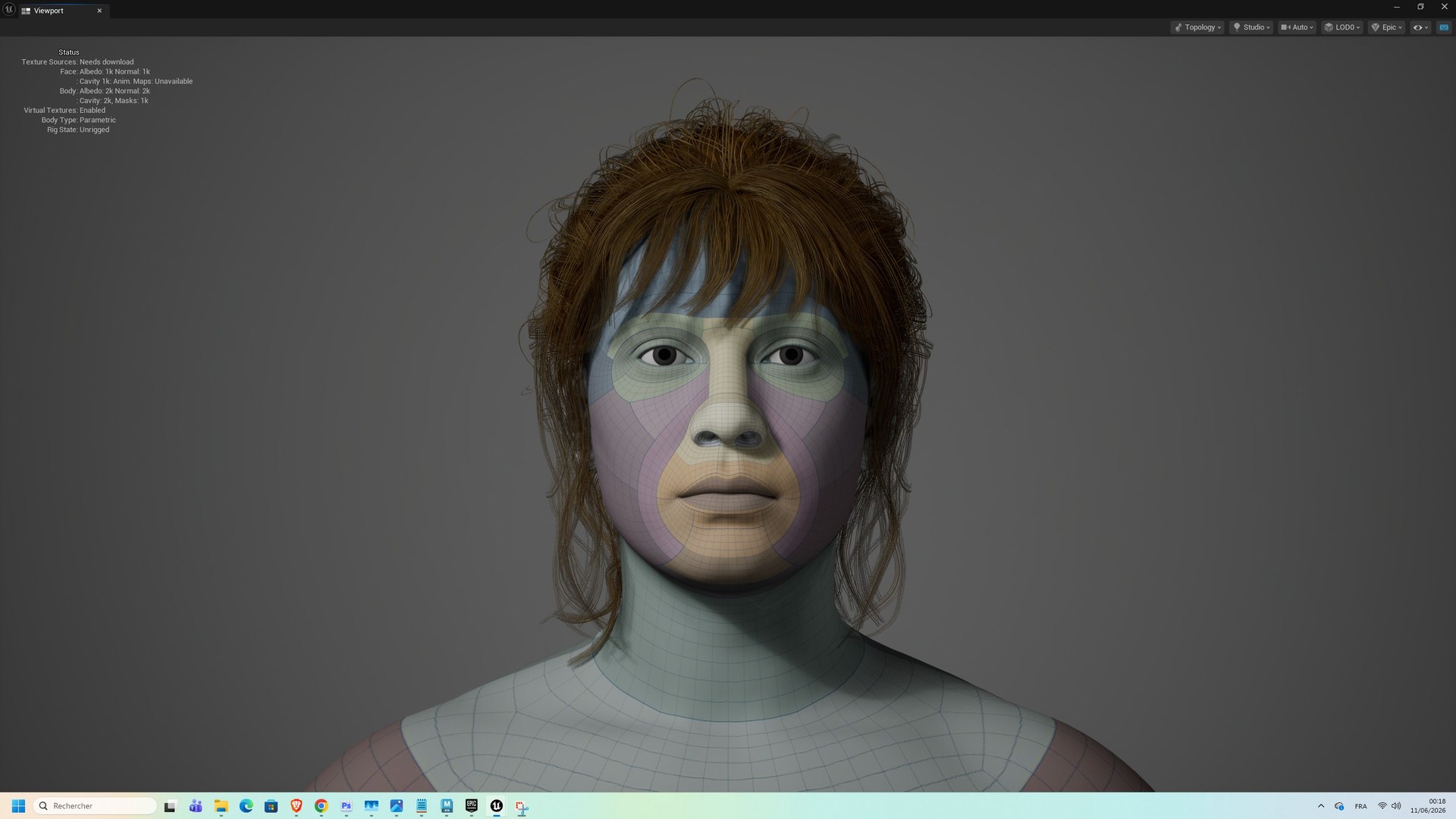The width and height of the screenshot is (1456, 819).
Task: Close the Viewport tab
Action: coord(99,11)
